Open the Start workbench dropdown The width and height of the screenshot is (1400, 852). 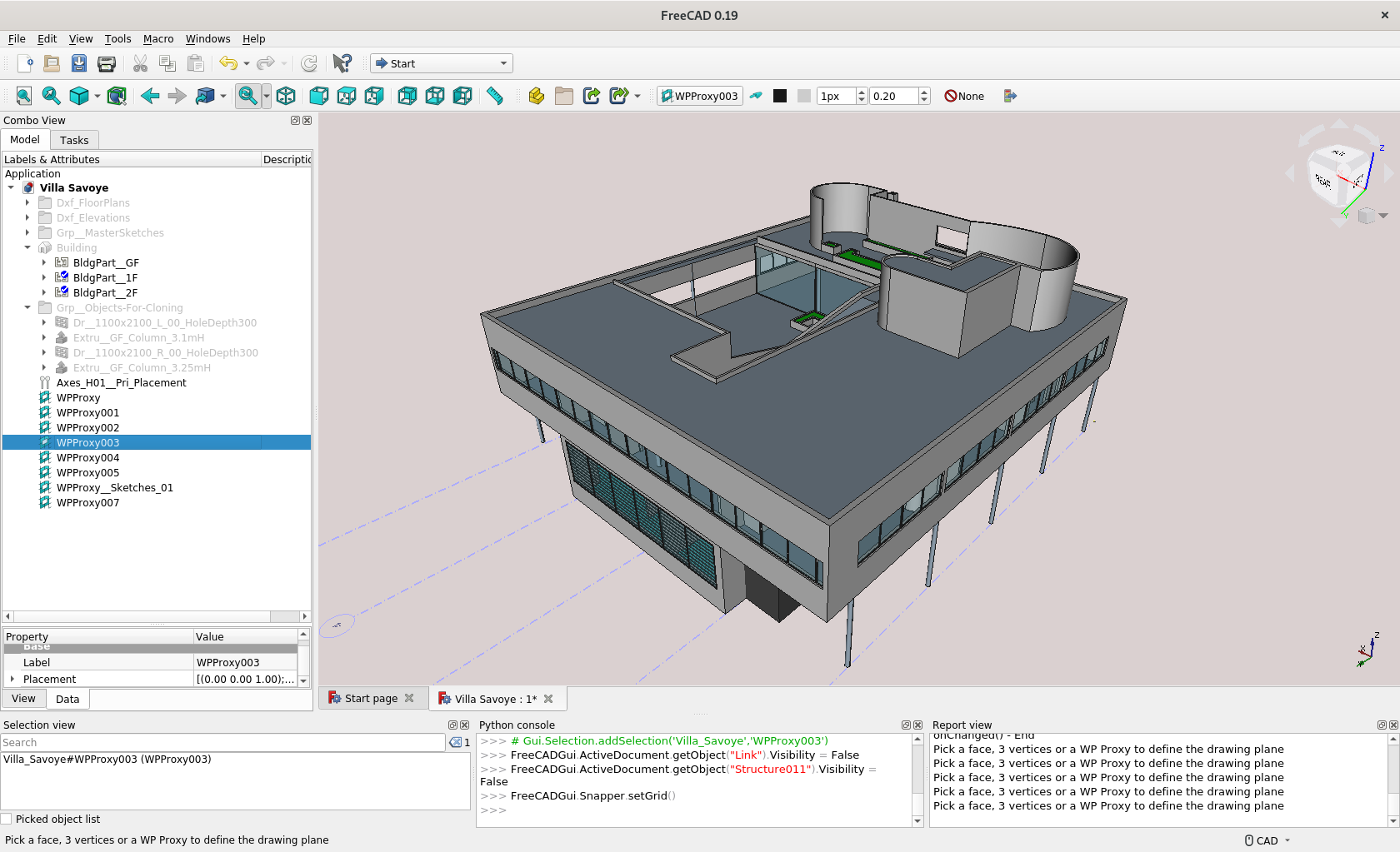442,63
